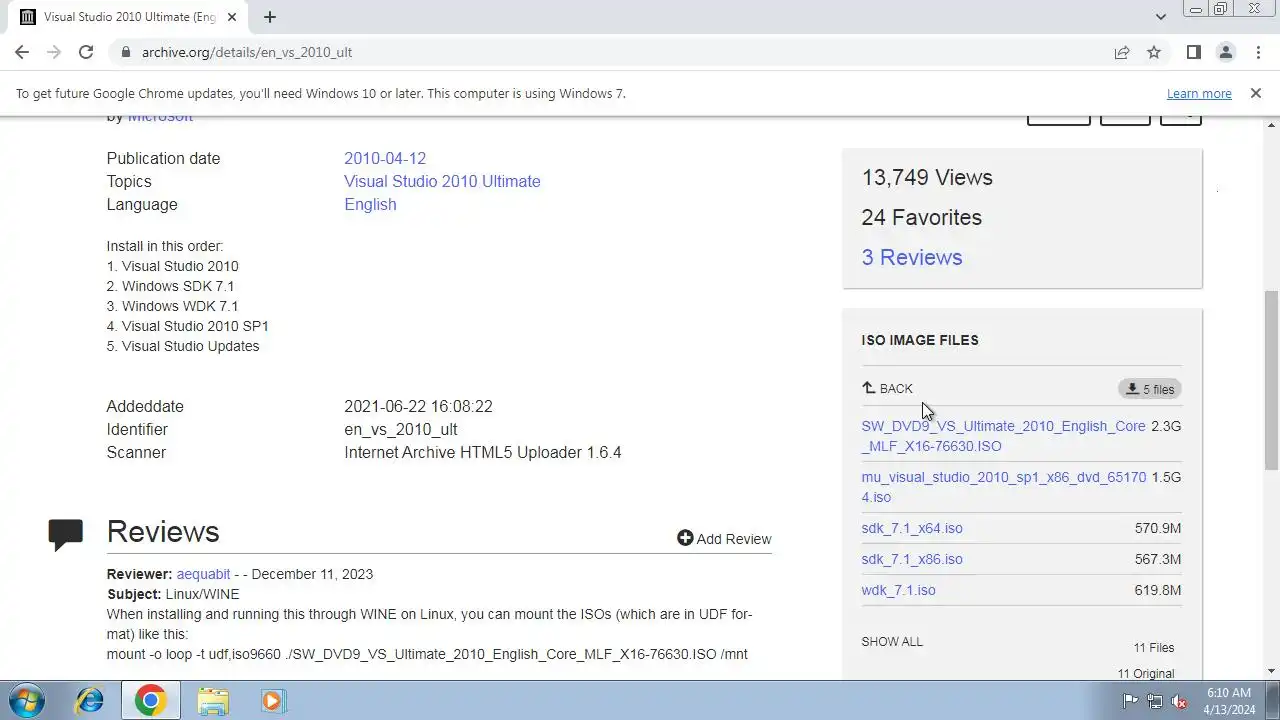Image resolution: width=1280 pixels, height=720 pixels.
Task: Launch Internet Explorer from taskbar
Action: tap(90, 700)
